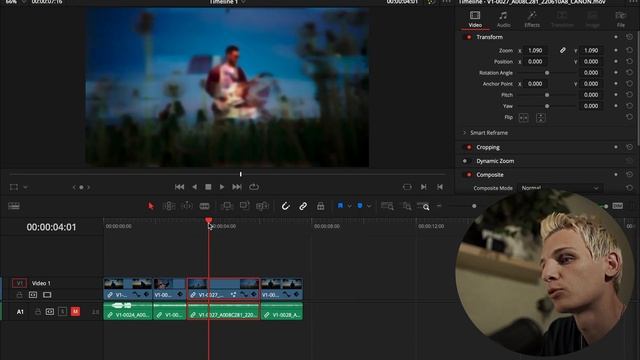Go to next edit point icon
This screenshot has height=360, width=640.
[423, 187]
